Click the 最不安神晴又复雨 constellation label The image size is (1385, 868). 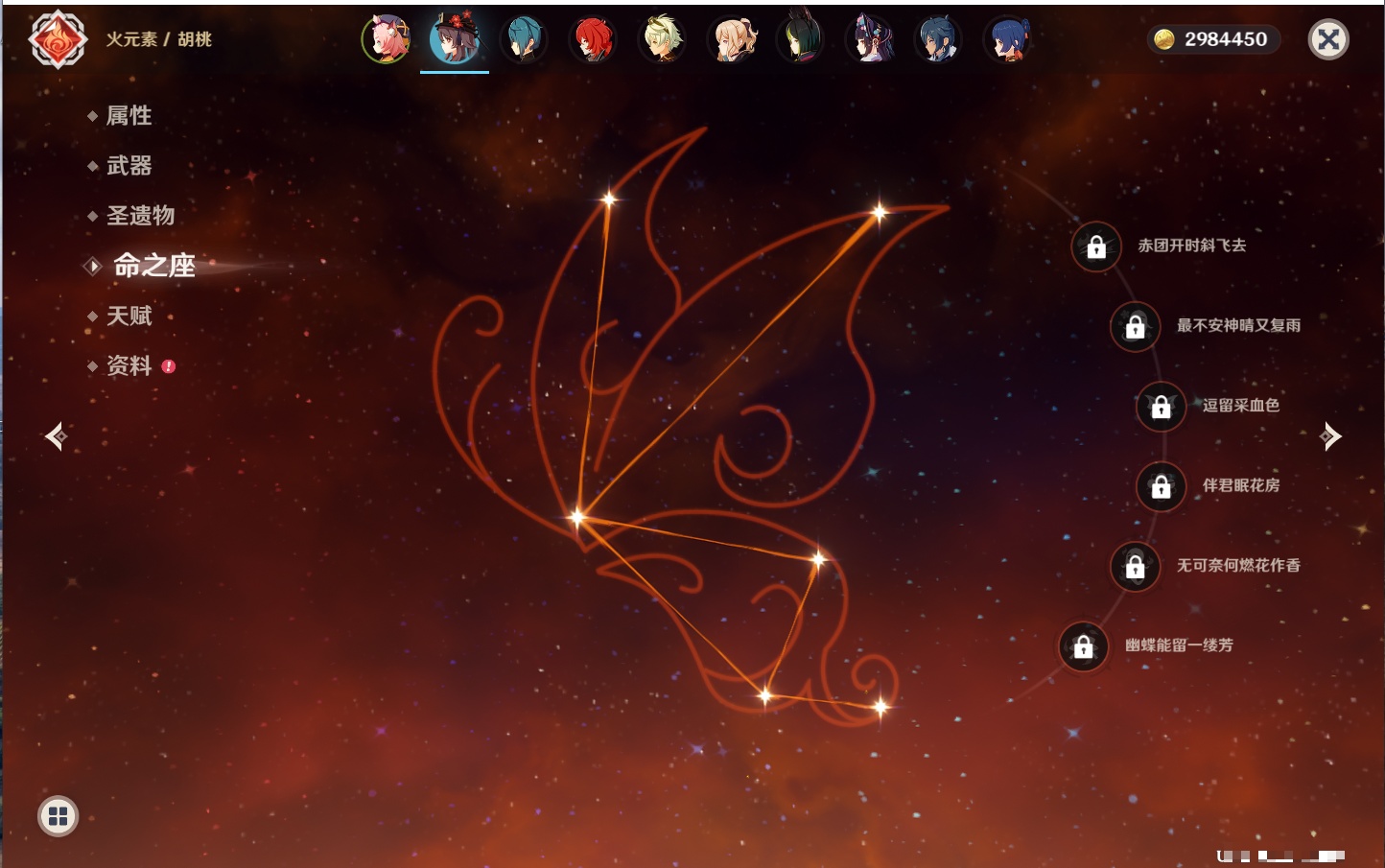tap(1238, 326)
